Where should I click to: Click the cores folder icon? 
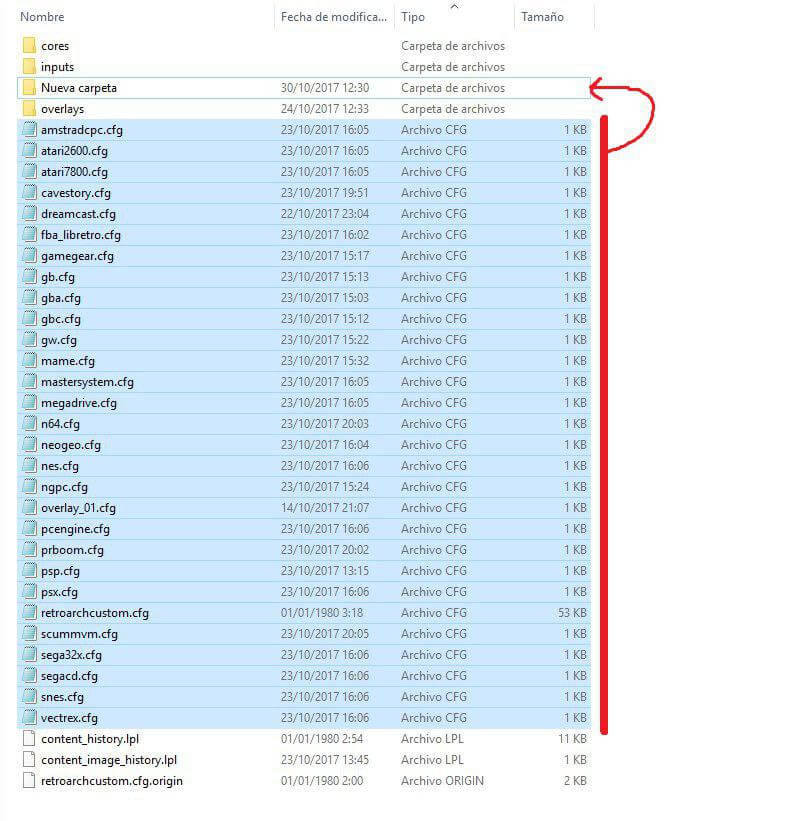click(29, 46)
